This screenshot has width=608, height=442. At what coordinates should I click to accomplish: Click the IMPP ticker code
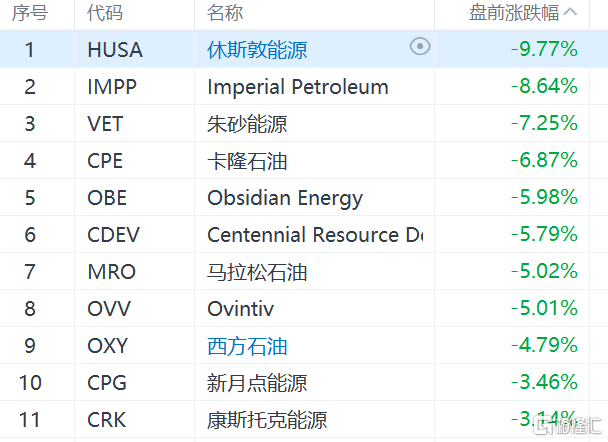tap(112, 86)
